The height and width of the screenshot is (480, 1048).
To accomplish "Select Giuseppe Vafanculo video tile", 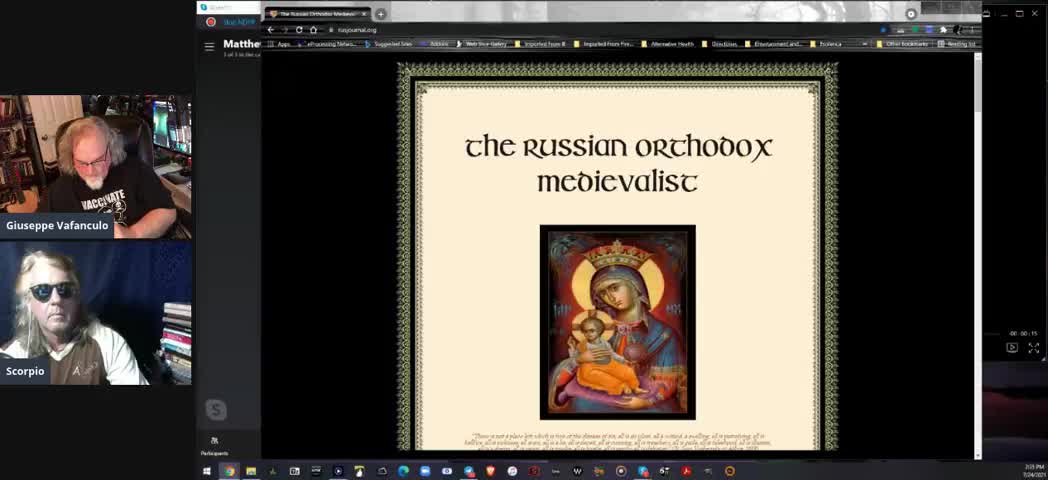I will coord(96,167).
